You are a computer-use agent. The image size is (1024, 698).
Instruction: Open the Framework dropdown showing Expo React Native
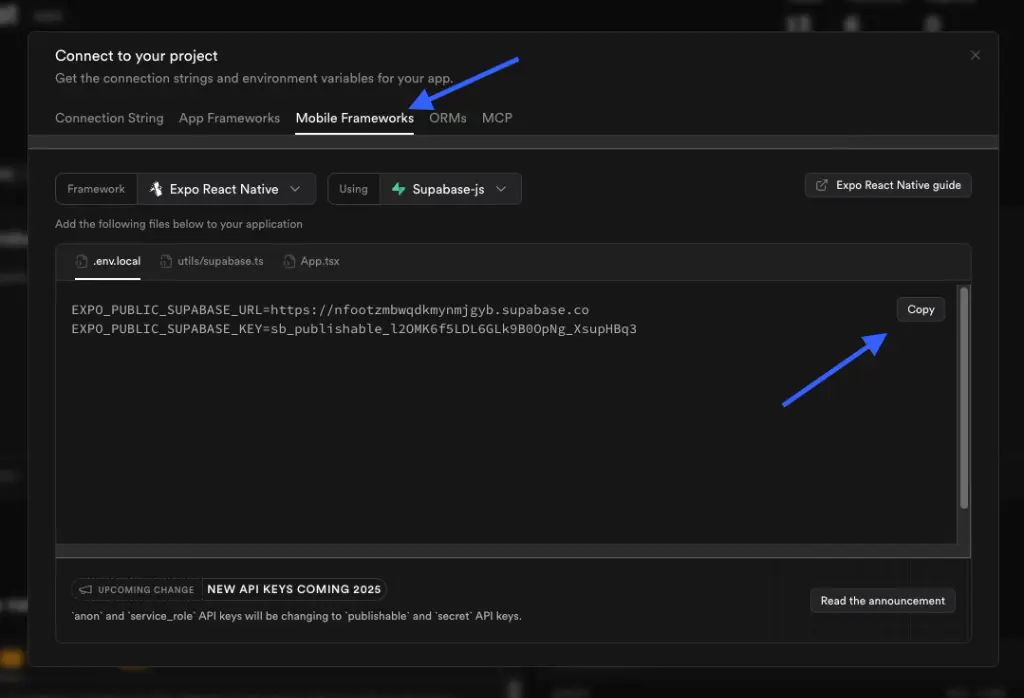(x=227, y=188)
